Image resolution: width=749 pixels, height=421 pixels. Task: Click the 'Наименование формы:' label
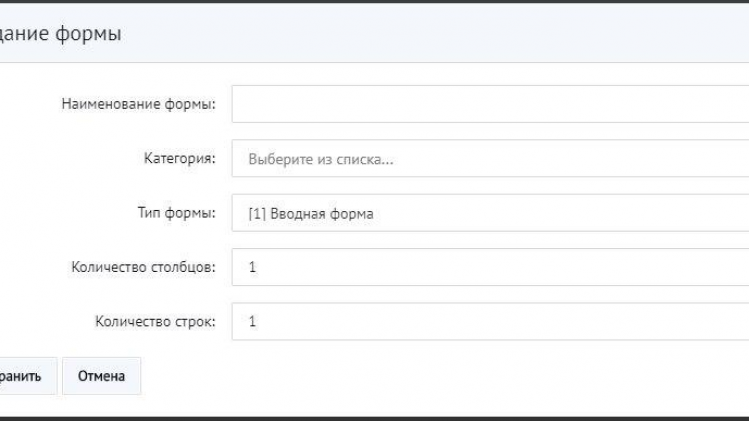pyautogui.click(x=139, y=104)
